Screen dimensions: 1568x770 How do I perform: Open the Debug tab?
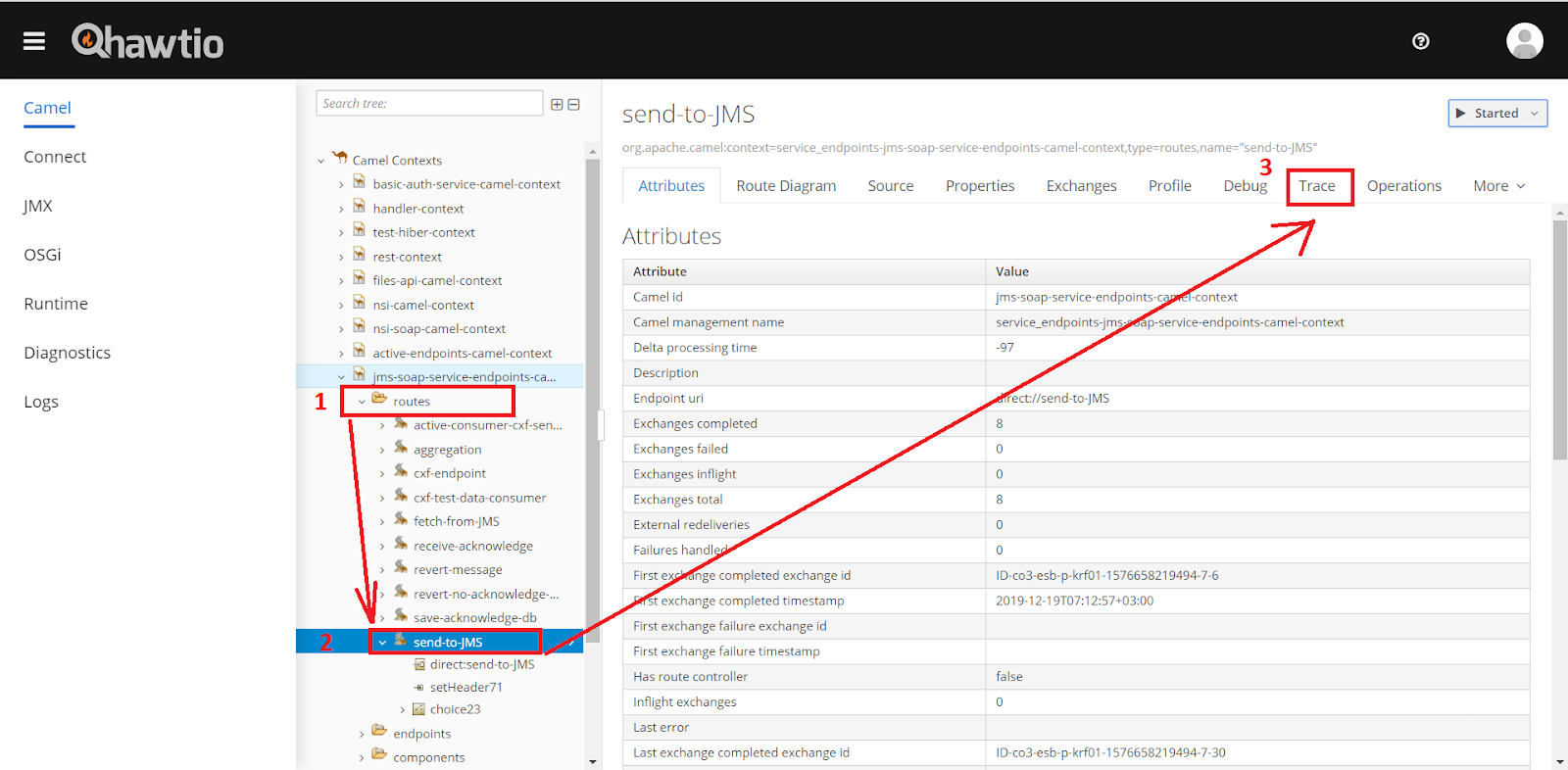pos(1246,186)
